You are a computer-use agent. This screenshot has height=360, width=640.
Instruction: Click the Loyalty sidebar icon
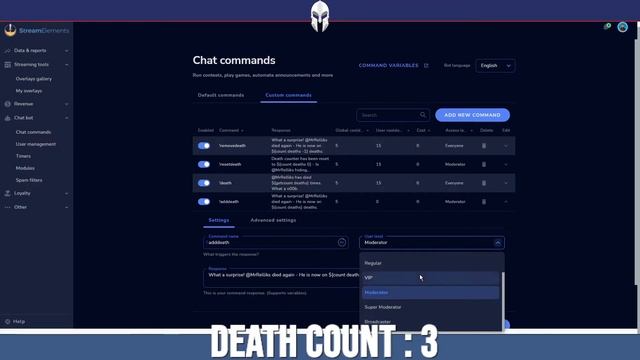point(7,193)
